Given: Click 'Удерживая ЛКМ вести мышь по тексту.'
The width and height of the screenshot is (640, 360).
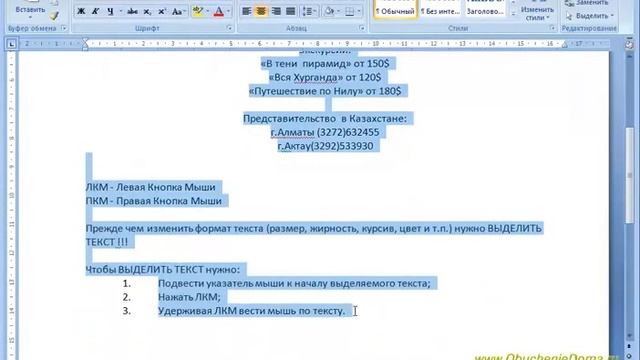Looking at the screenshot, I should [x=251, y=311].
